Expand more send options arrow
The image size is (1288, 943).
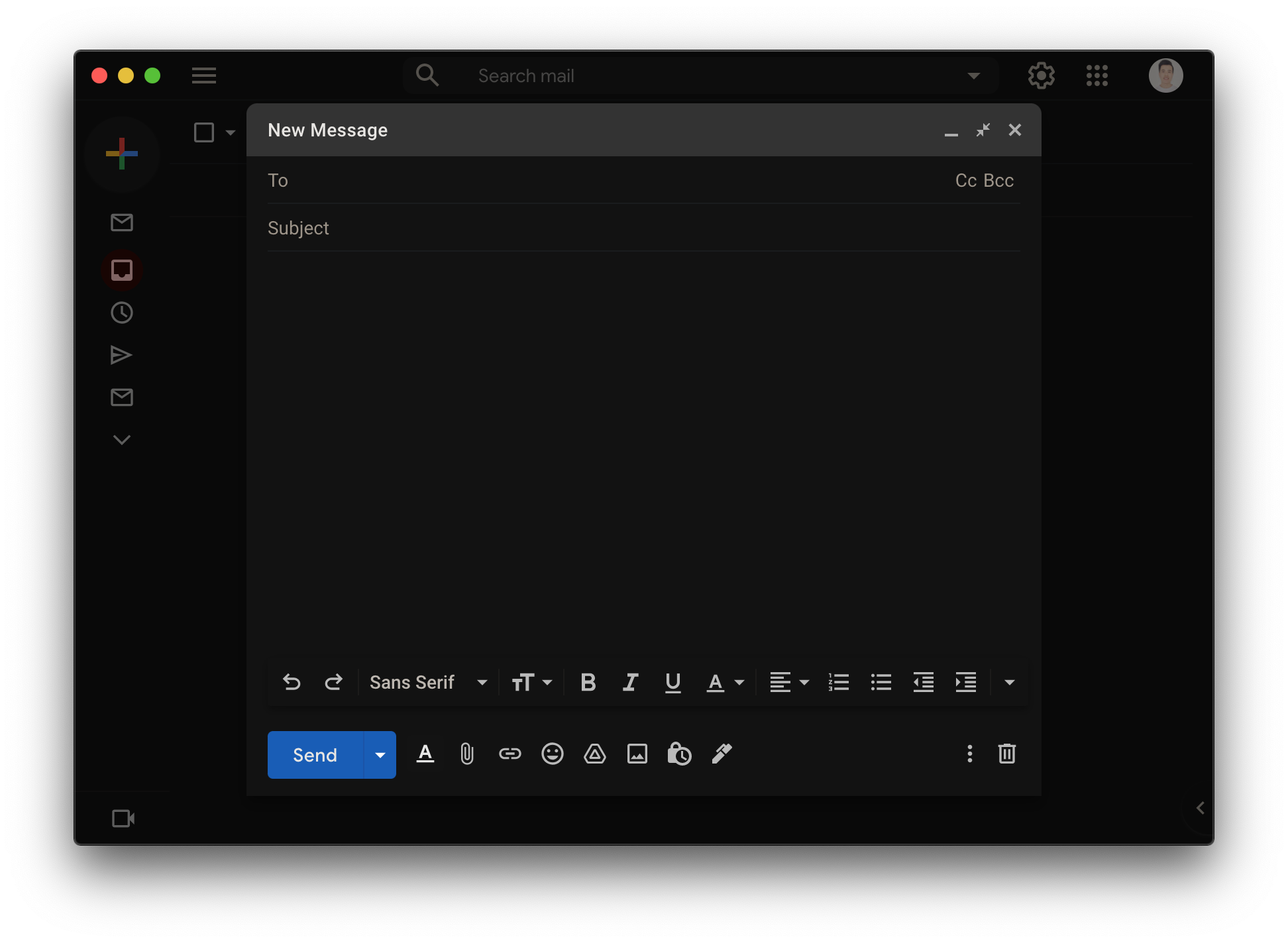click(380, 755)
